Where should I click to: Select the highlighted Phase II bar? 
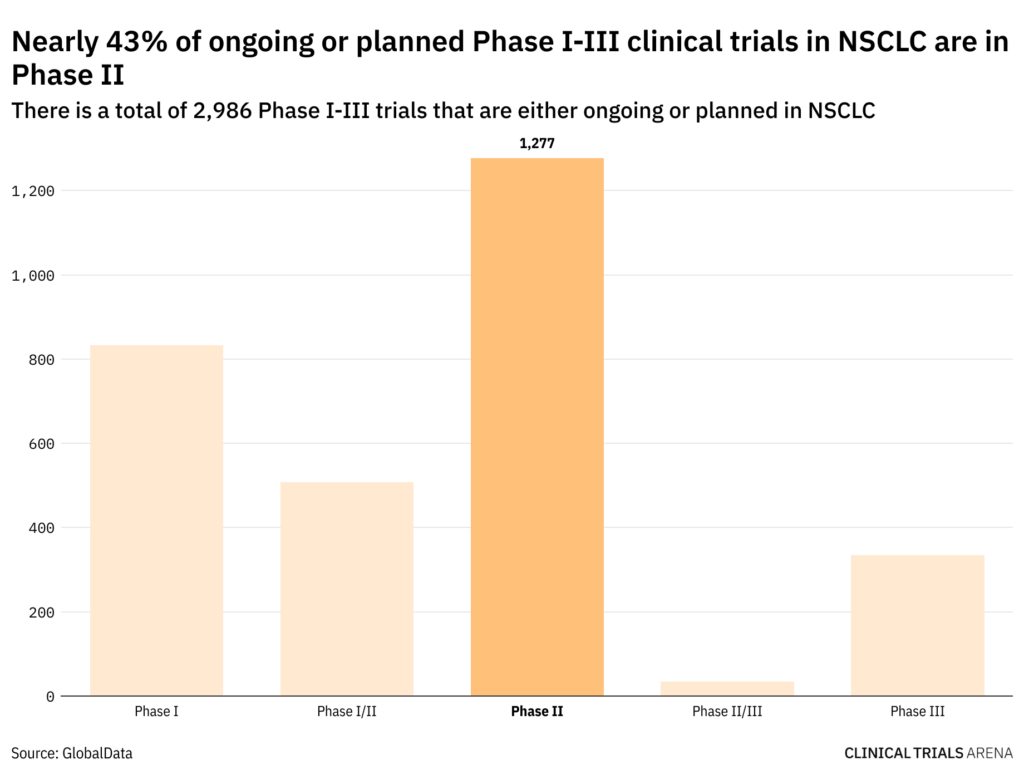[537, 427]
